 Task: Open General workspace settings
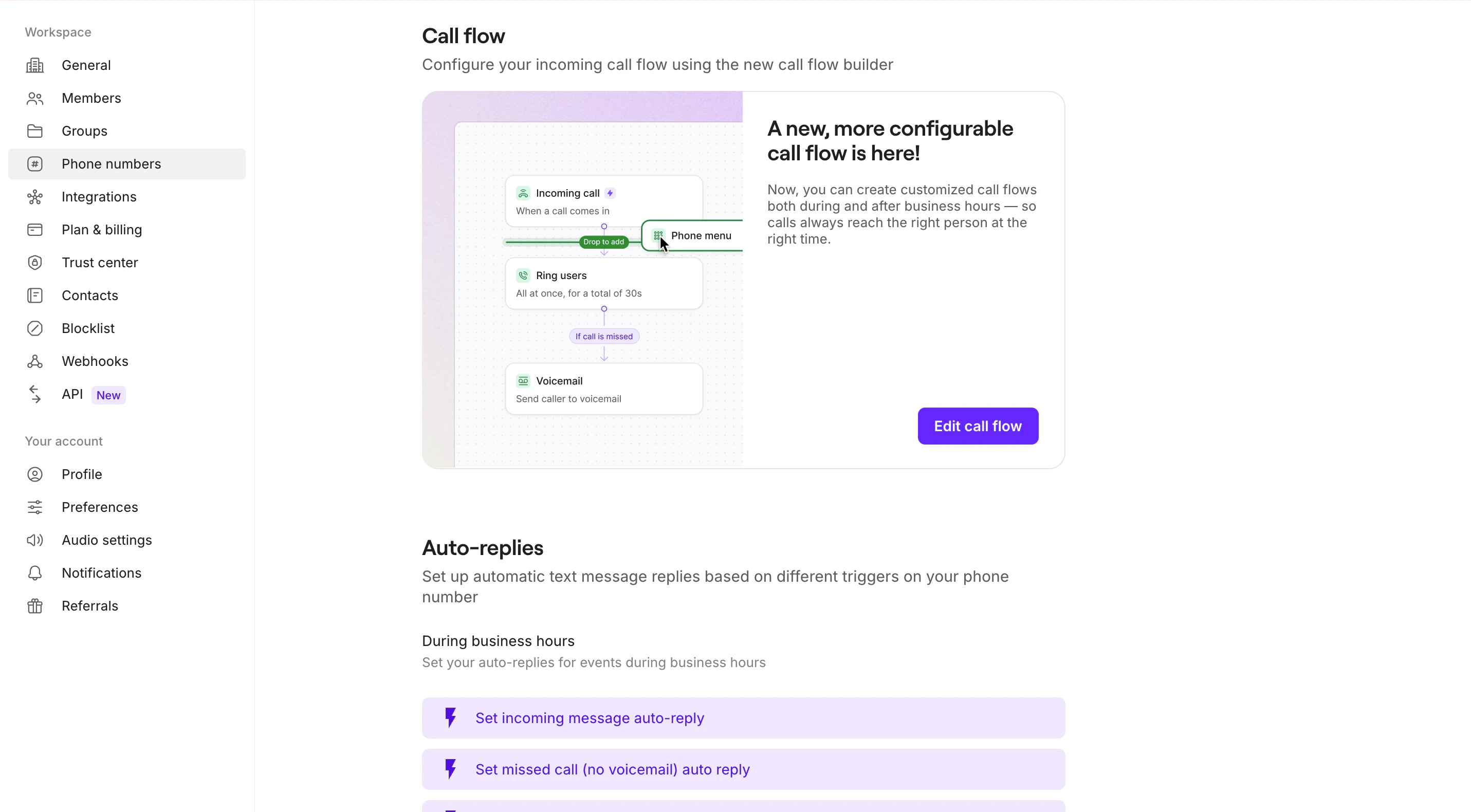pos(86,65)
